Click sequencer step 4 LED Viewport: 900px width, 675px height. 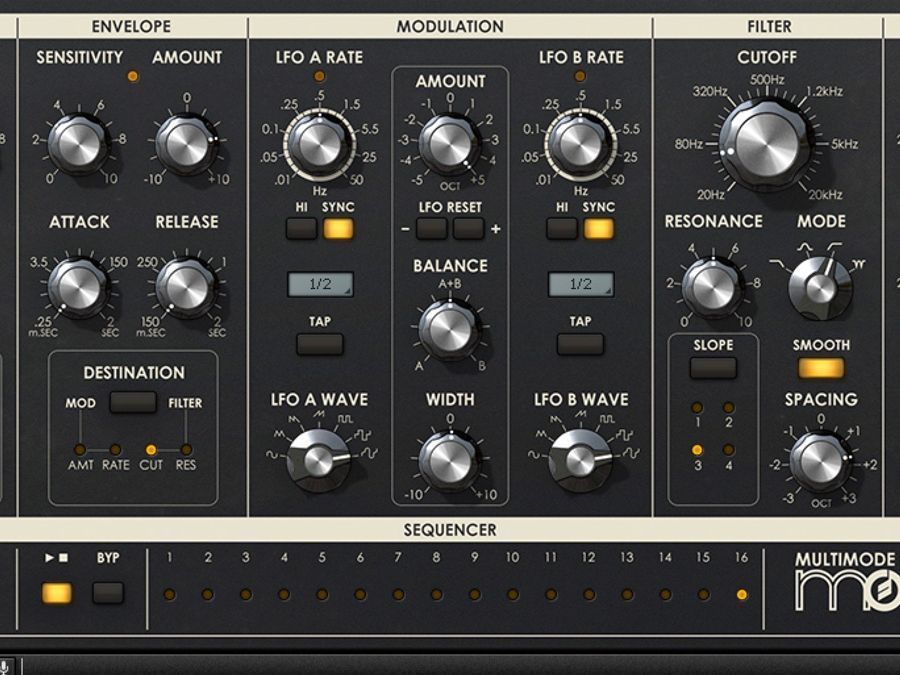(x=284, y=594)
